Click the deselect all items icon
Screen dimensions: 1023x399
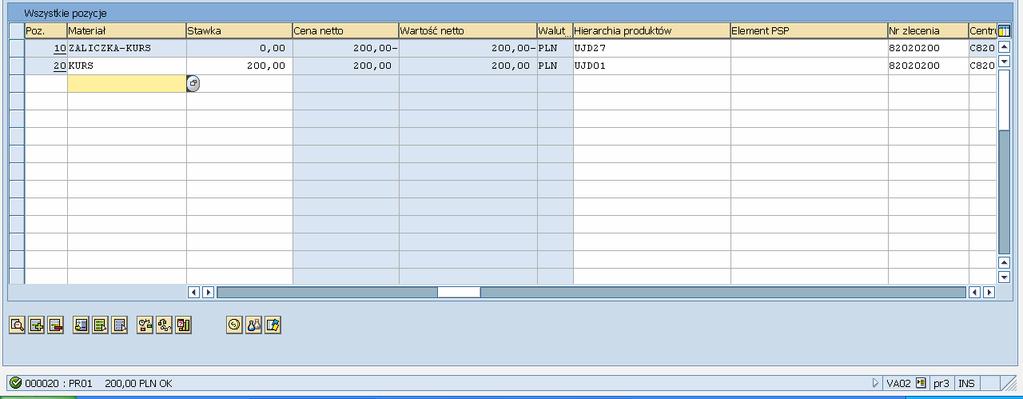[119, 325]
